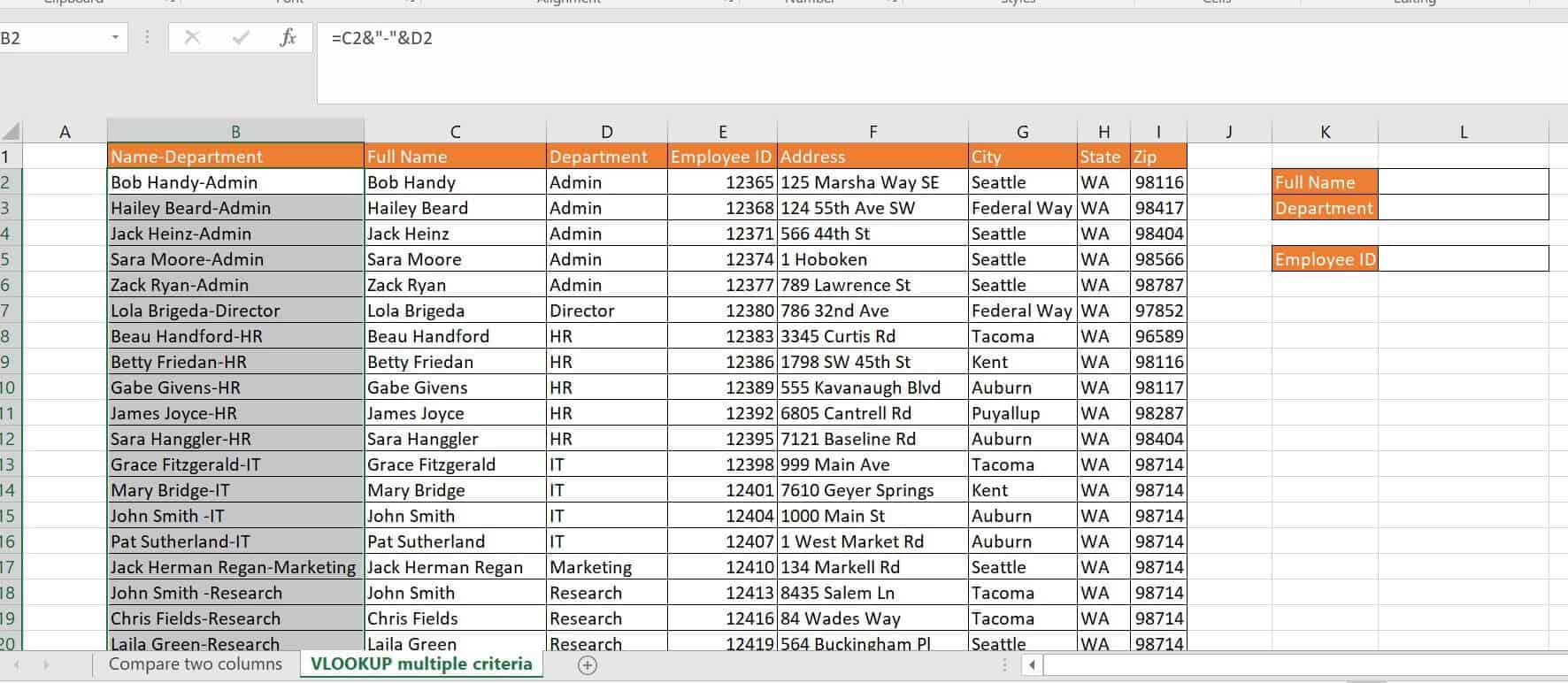Click sheet tab bar resize dots handle
The image size is (1568, 683).
point(1004,664)
